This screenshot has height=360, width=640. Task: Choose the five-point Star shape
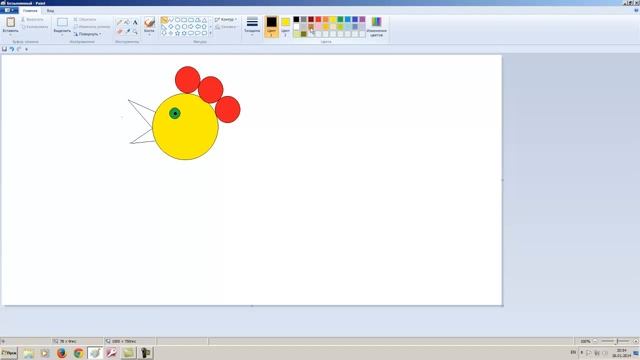178,33
